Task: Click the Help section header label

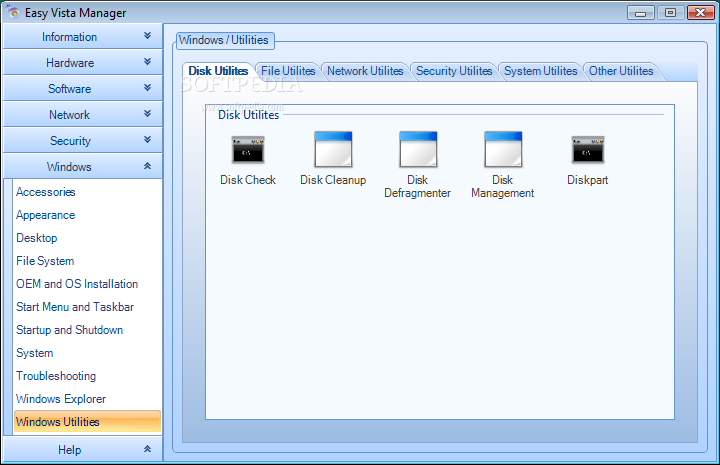Action: pyautogui.click(x=69, y=450)
